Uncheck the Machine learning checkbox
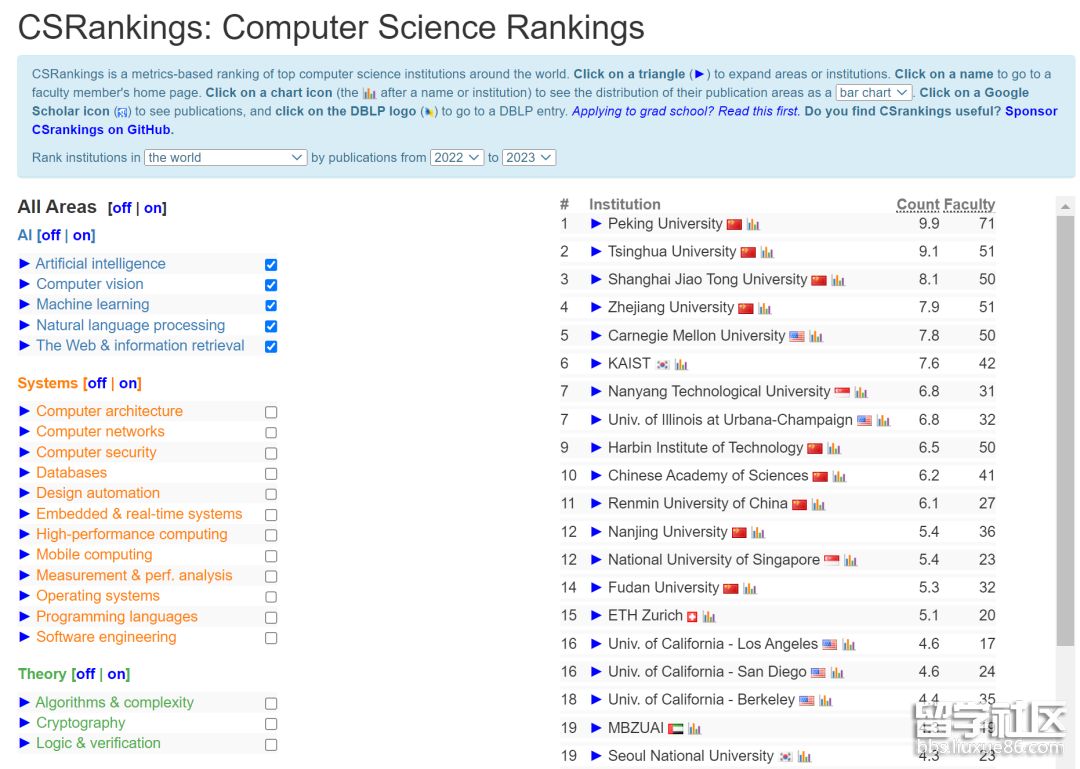 [x=271, y=305]
